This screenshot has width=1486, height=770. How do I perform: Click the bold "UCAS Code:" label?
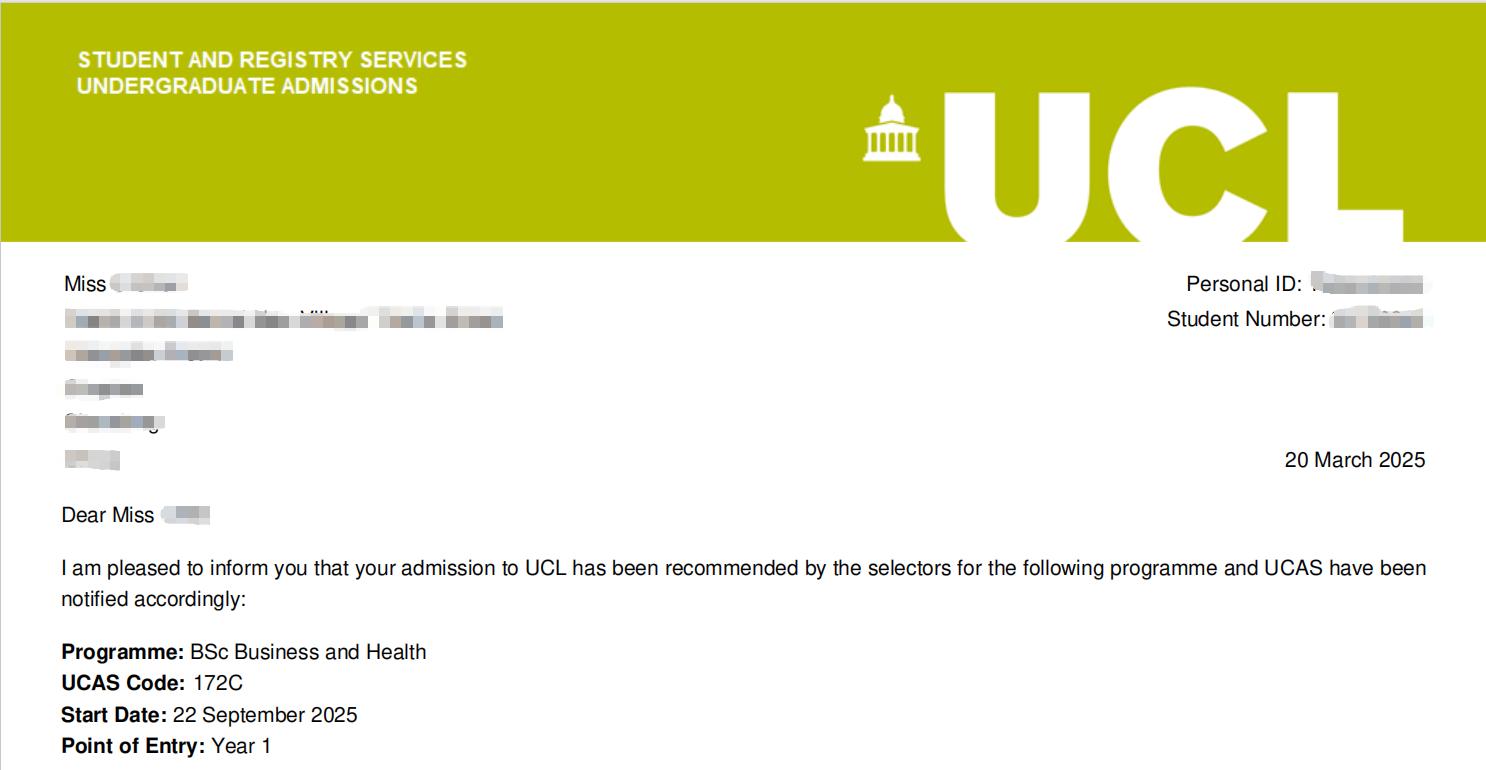[x=123, y=684]
